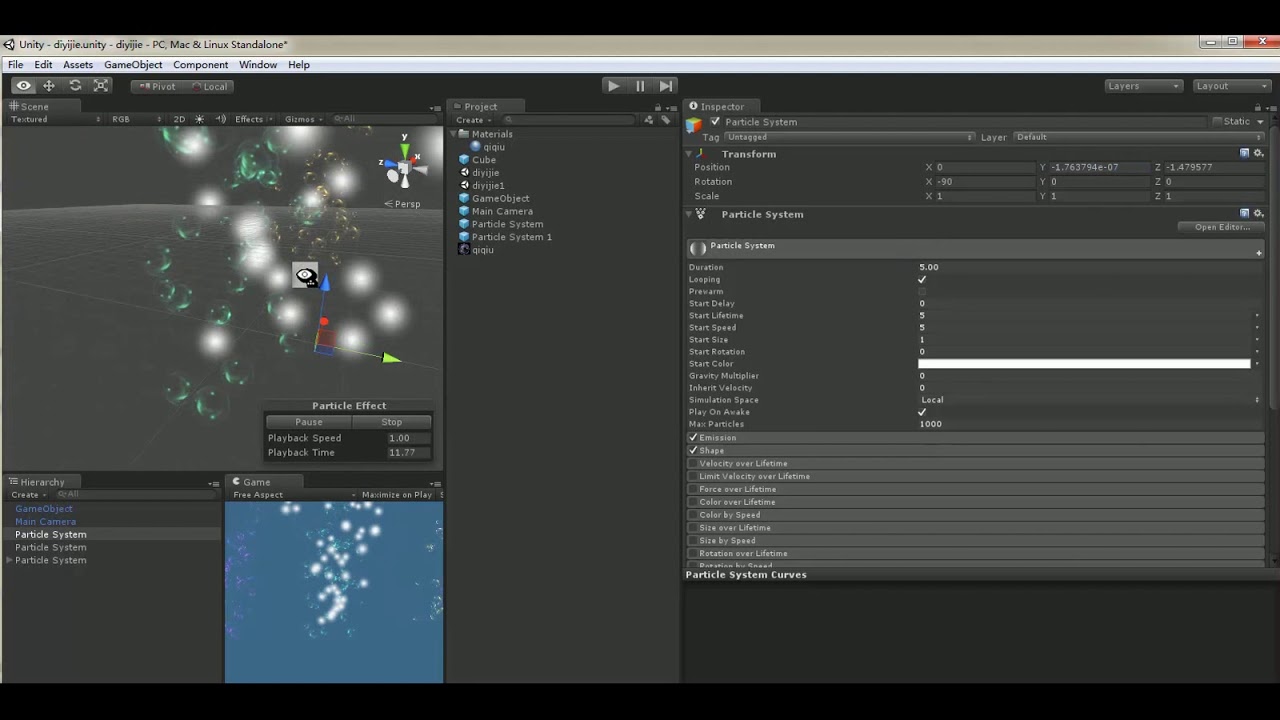Click the Open Editor button
This screenshot has width=1280, height=720.
[x=1222, y=227]
